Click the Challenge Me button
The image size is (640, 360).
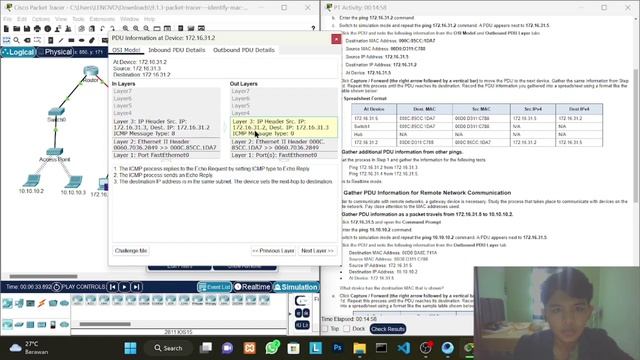tap(131, 251)
